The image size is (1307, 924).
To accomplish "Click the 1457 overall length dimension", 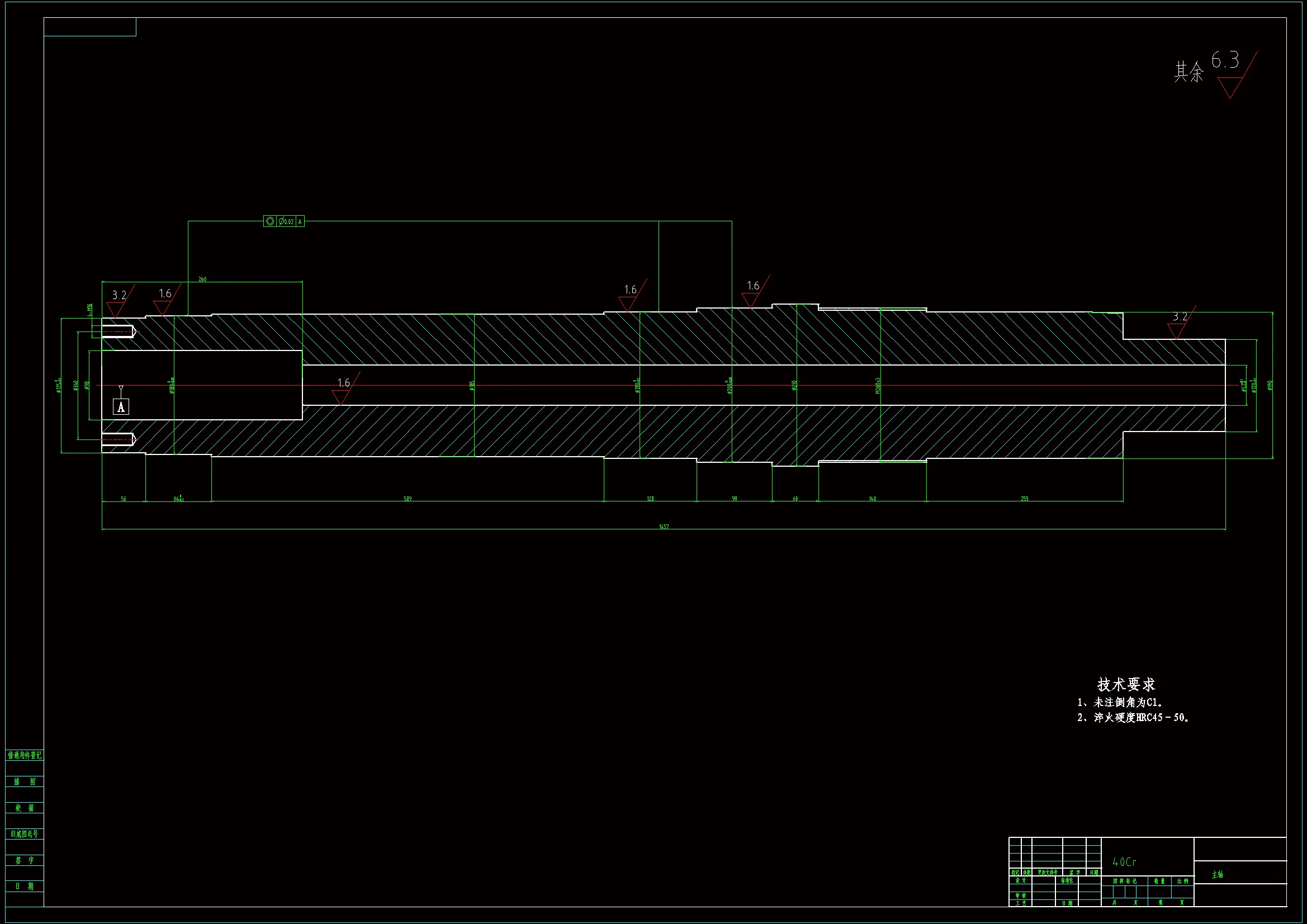I will 664,527.
